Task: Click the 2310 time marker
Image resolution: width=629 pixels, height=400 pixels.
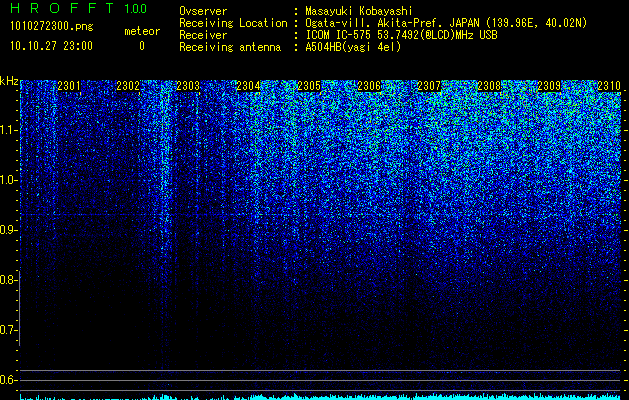Action: click(x=609, y=86)
